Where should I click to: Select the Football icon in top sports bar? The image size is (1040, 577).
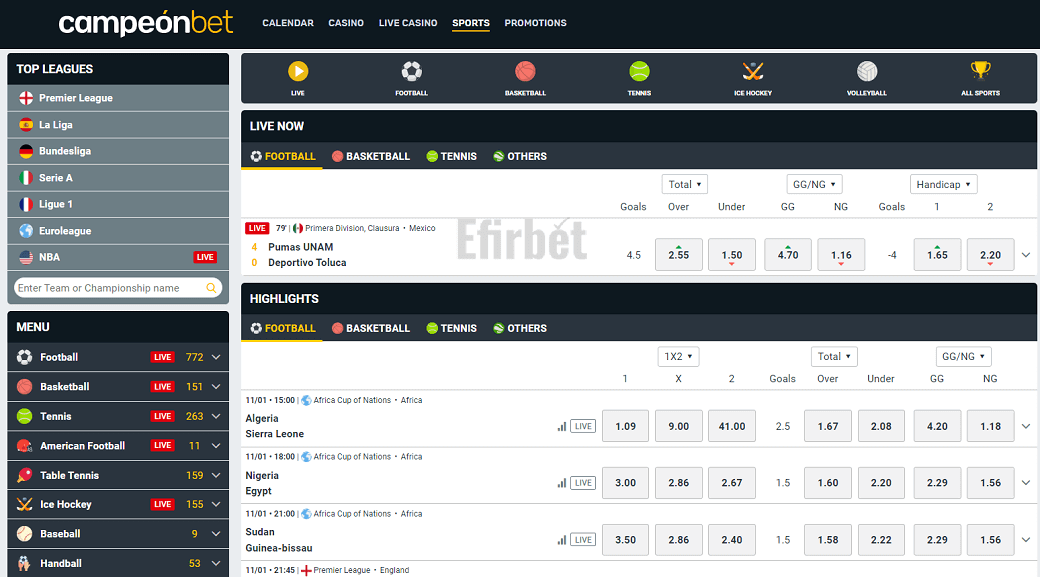coord(411,72)
